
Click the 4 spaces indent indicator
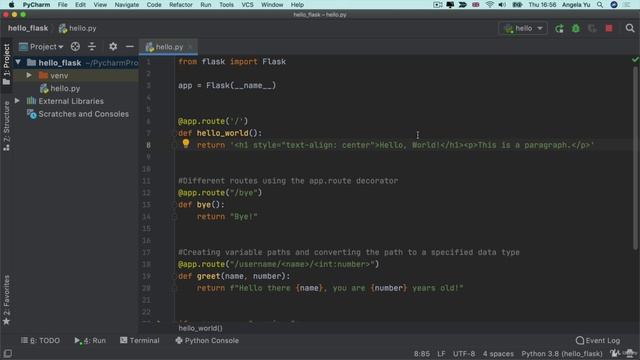[498, 354]
